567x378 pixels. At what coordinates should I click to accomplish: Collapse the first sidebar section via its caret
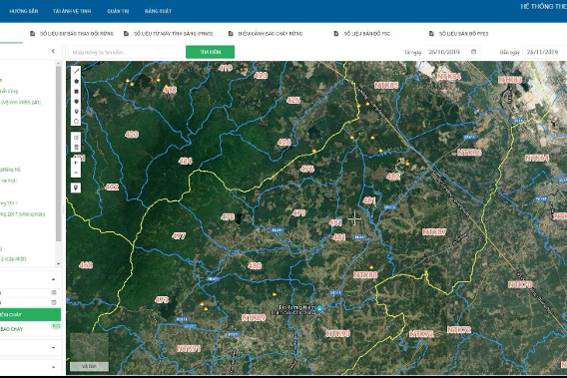[x=54, y=279]
